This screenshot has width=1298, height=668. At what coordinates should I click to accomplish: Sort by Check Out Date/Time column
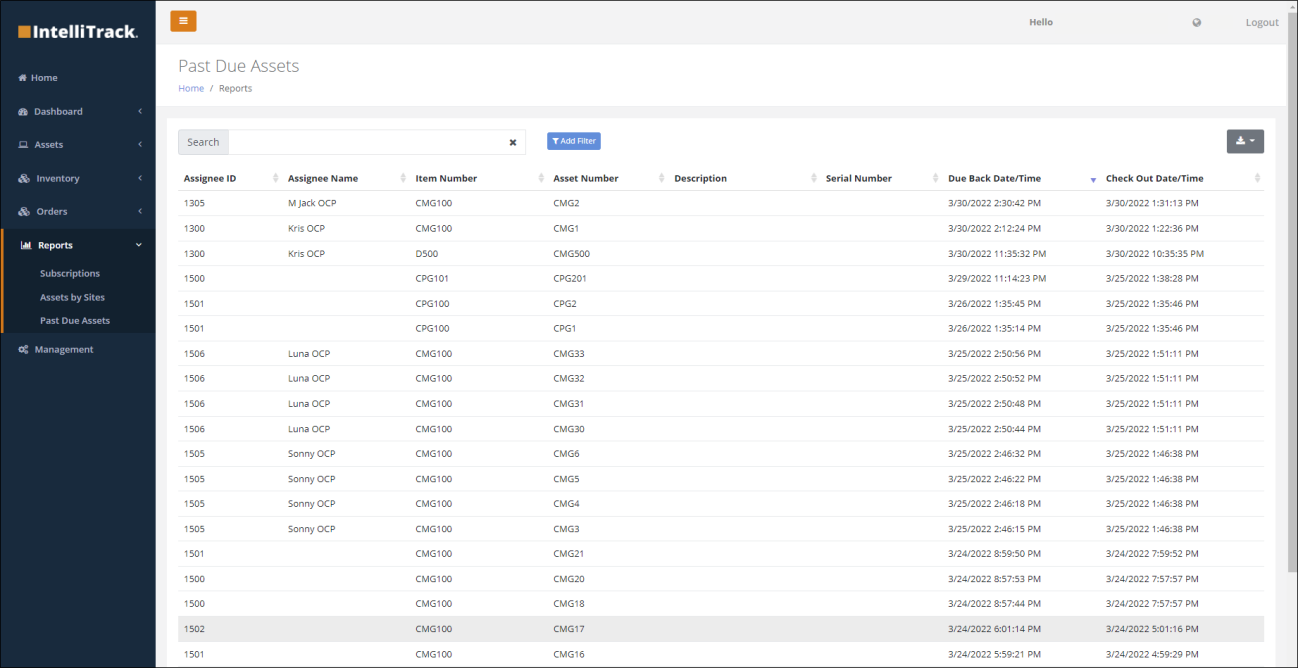pyautogui.click(x=1155, y=178)
